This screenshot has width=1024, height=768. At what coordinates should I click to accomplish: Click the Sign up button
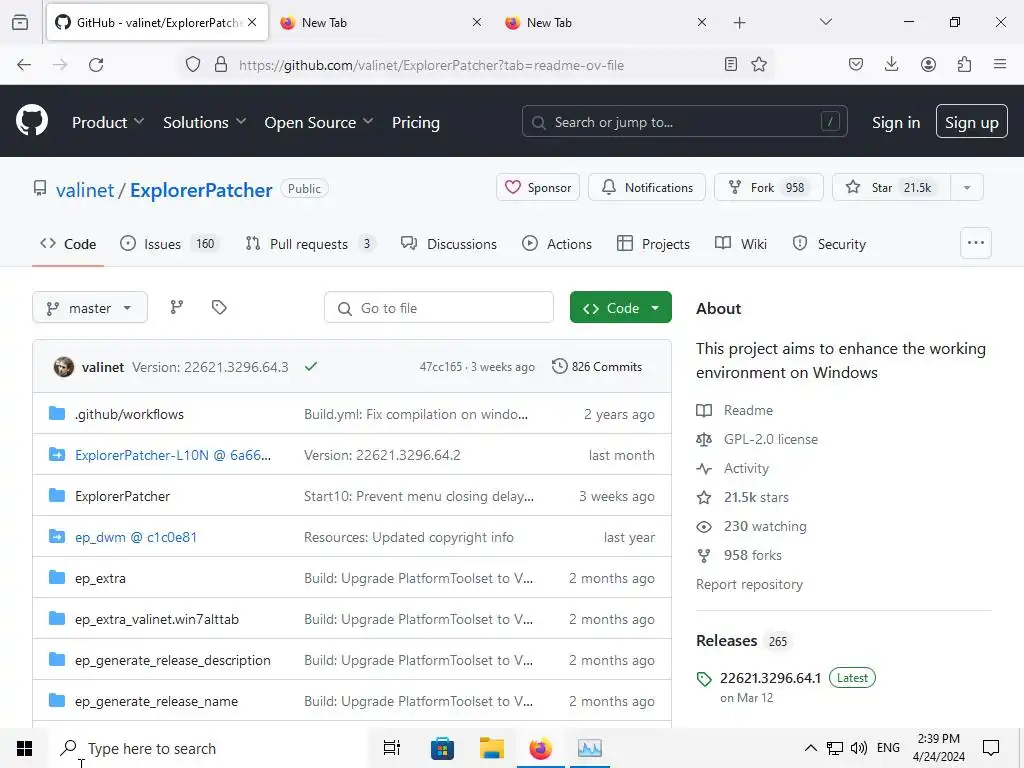point(971,121)
